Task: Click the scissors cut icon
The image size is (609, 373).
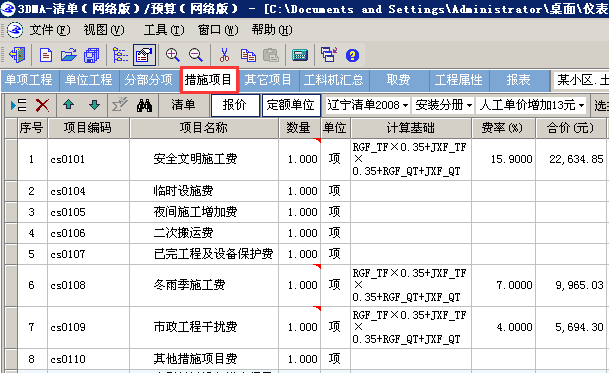Action: pyautogui.click(x=224, y=55)
